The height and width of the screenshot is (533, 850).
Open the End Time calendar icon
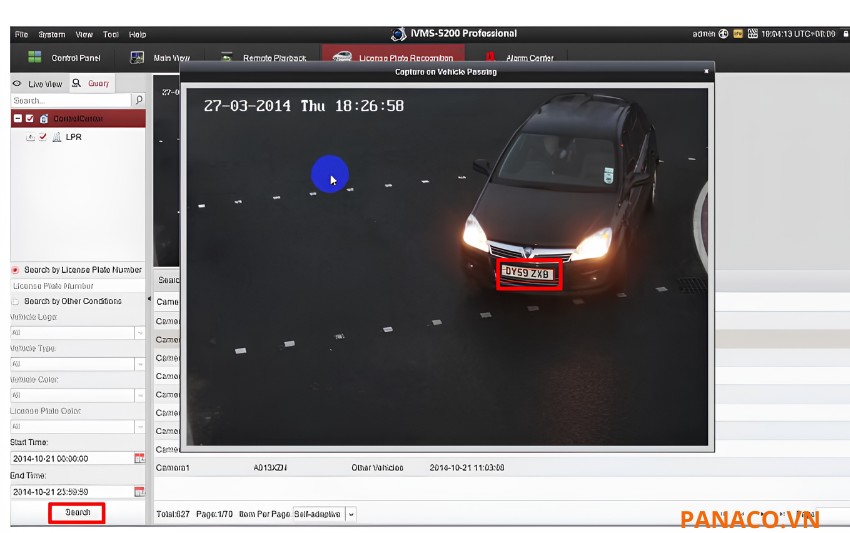[x=139, y=492]
